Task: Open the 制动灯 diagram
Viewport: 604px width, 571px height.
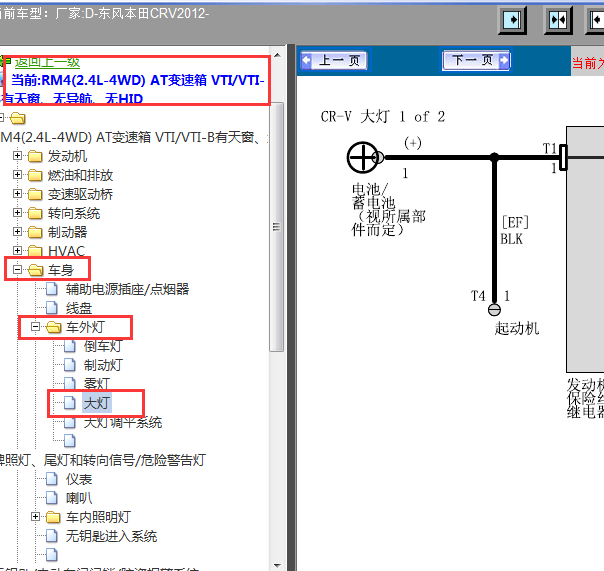Action: tap(103, 365)
